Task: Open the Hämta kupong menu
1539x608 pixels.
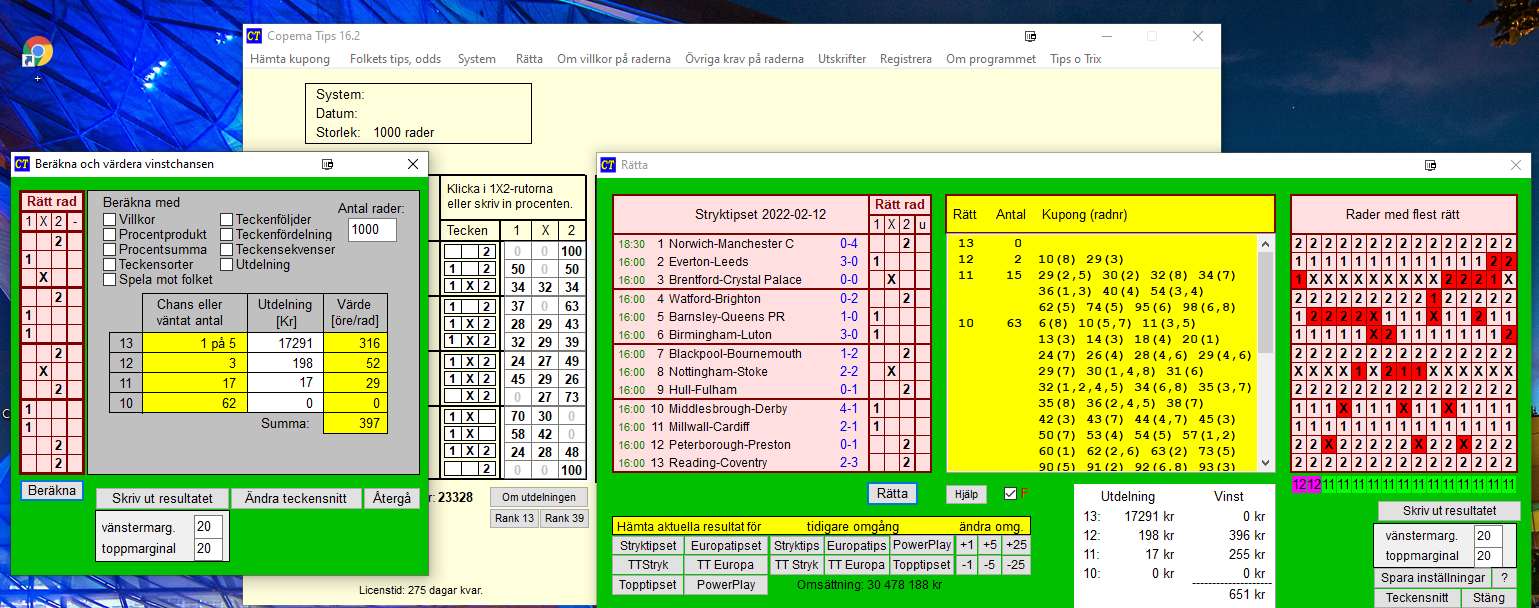Action: [x=290, y=59]
